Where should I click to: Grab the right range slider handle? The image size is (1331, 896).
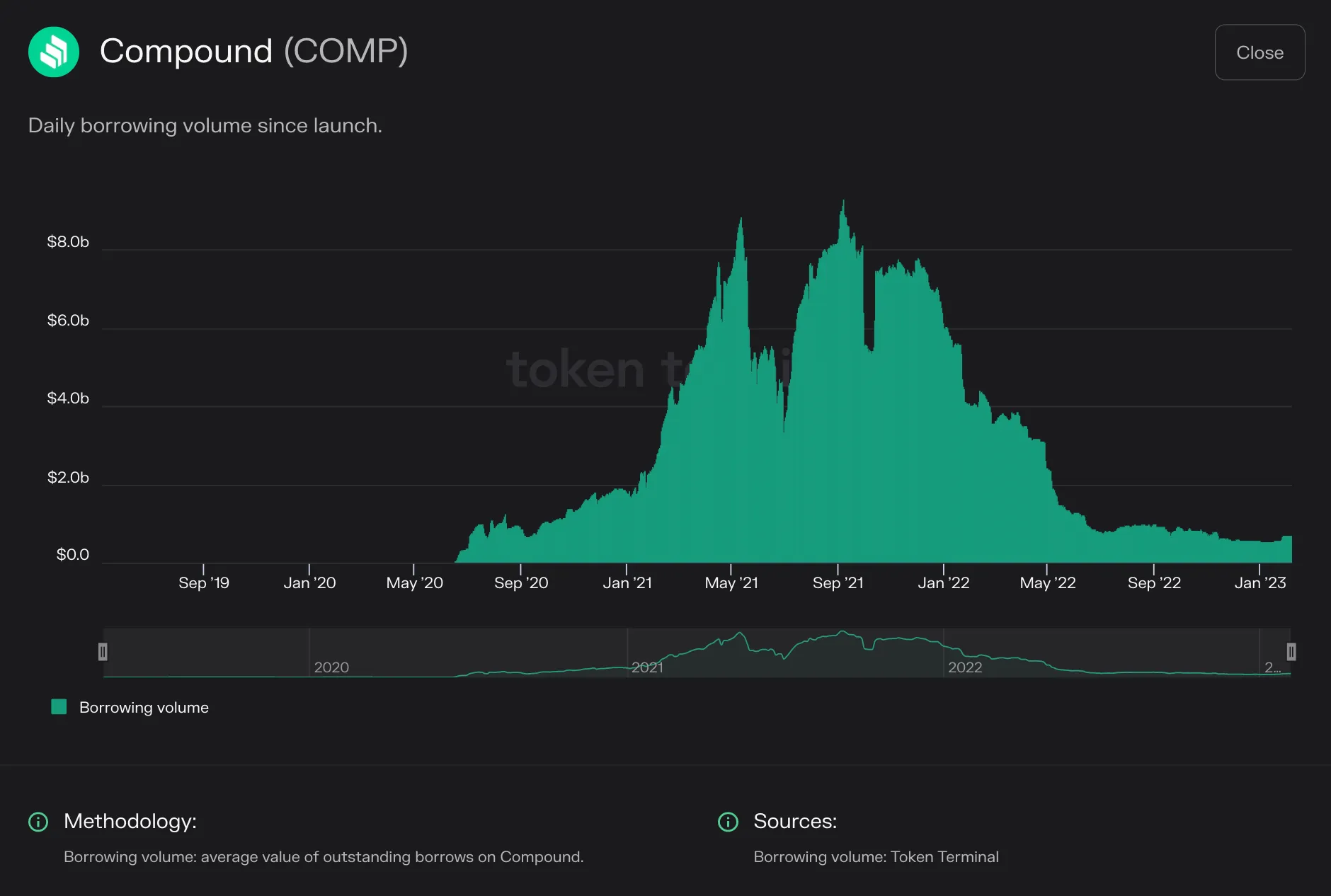click(1291, 652)
